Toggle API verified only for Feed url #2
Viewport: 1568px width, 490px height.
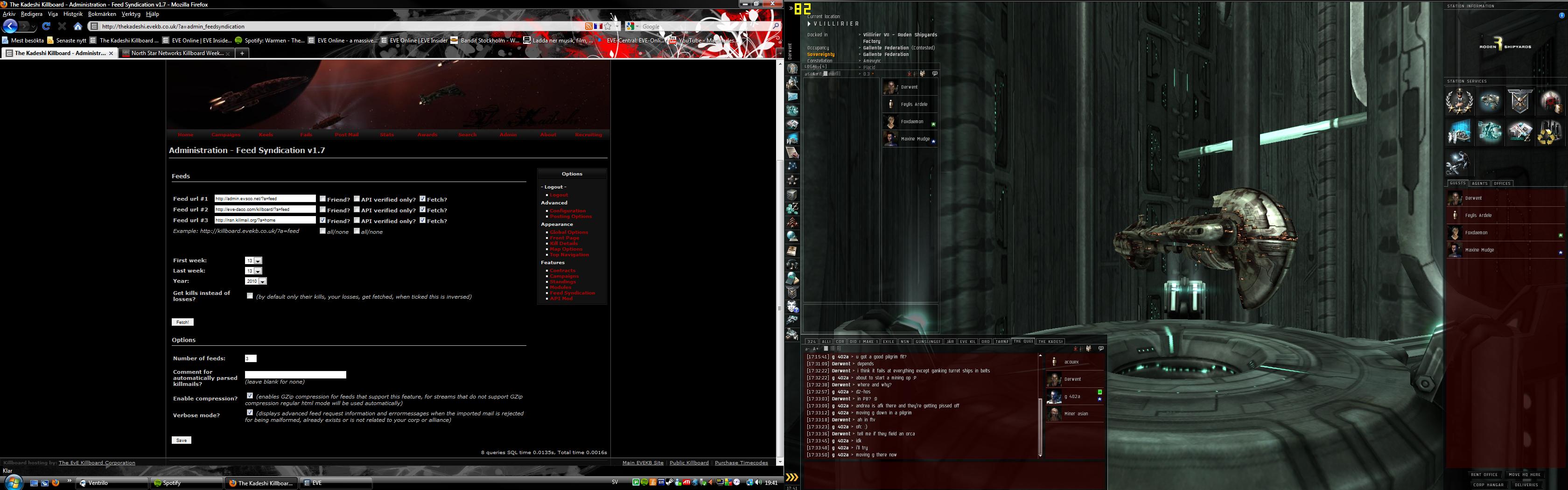(x=357, y=210)
